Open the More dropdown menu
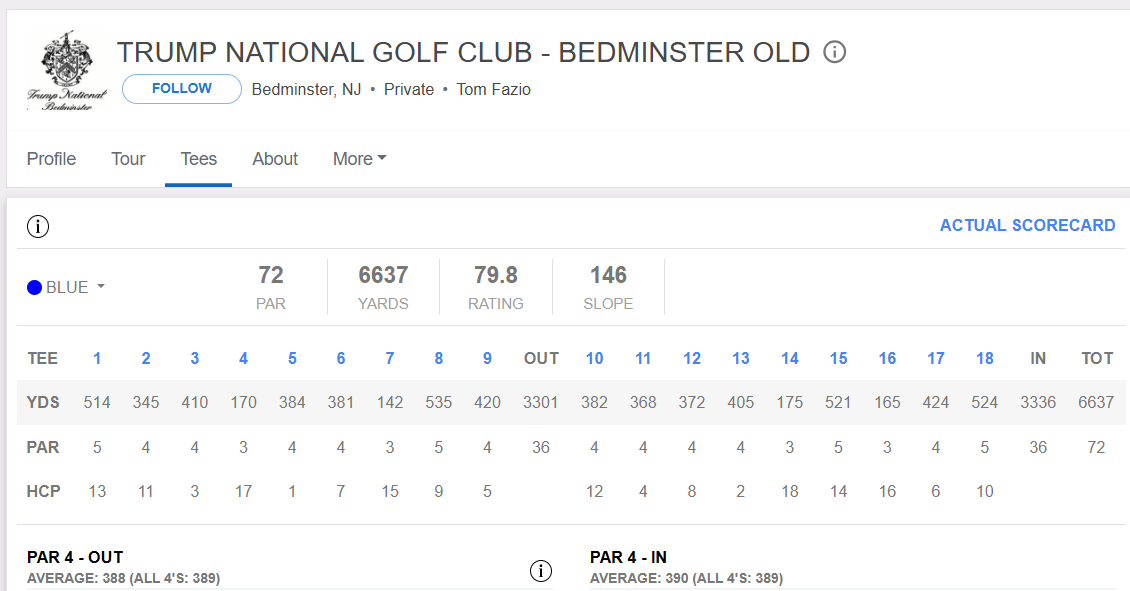 point(360,159)
